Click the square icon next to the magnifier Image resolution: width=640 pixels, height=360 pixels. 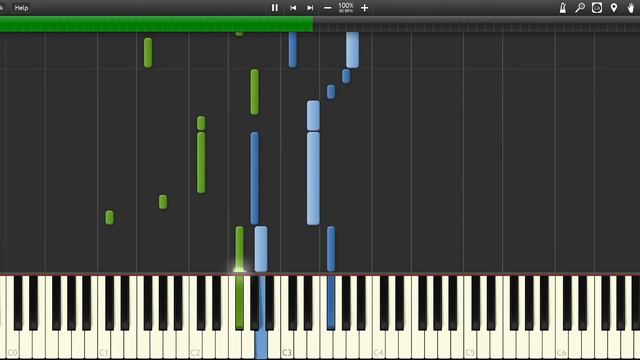(597, 8)
